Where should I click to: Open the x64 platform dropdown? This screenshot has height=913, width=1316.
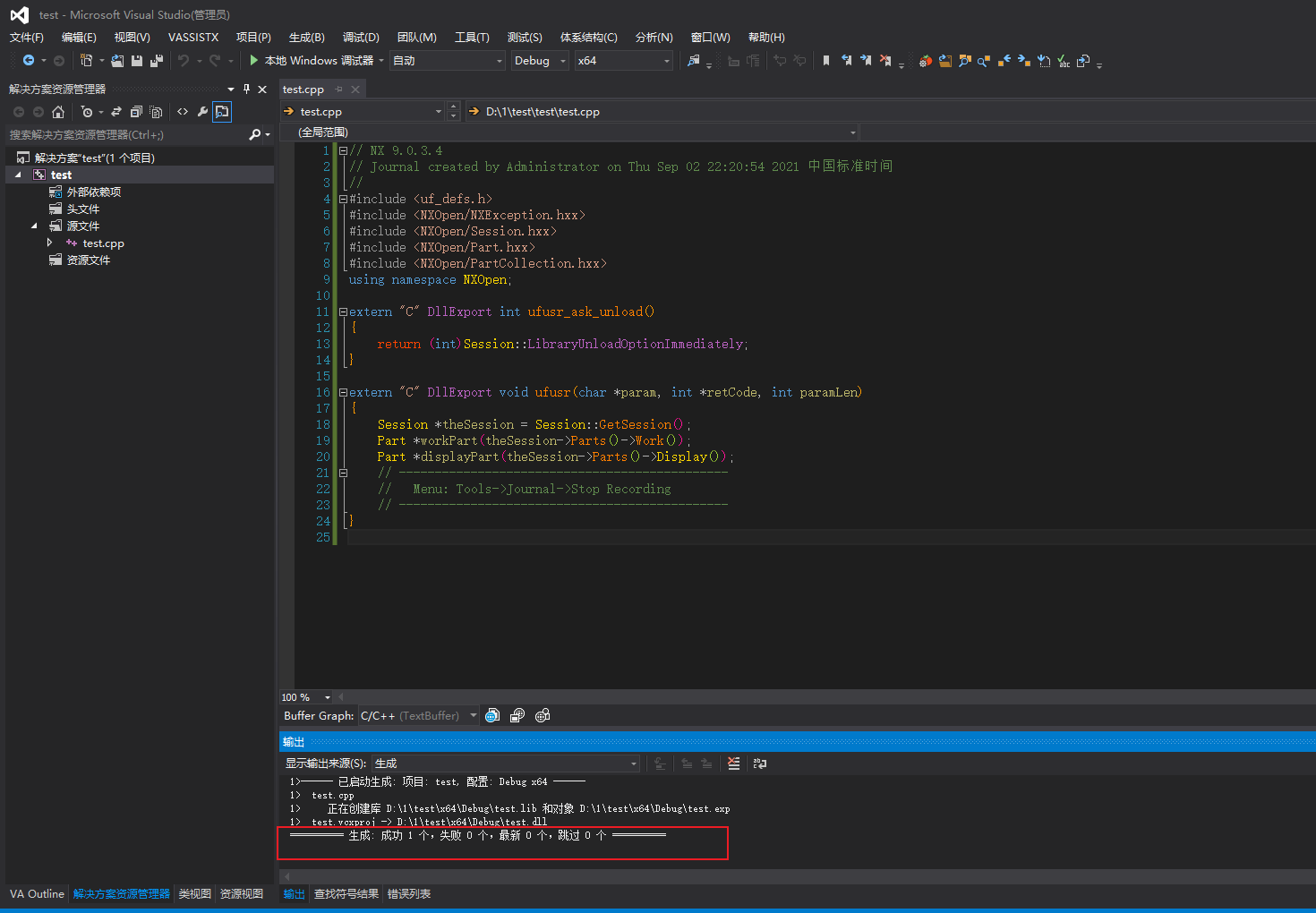[623, 61]
